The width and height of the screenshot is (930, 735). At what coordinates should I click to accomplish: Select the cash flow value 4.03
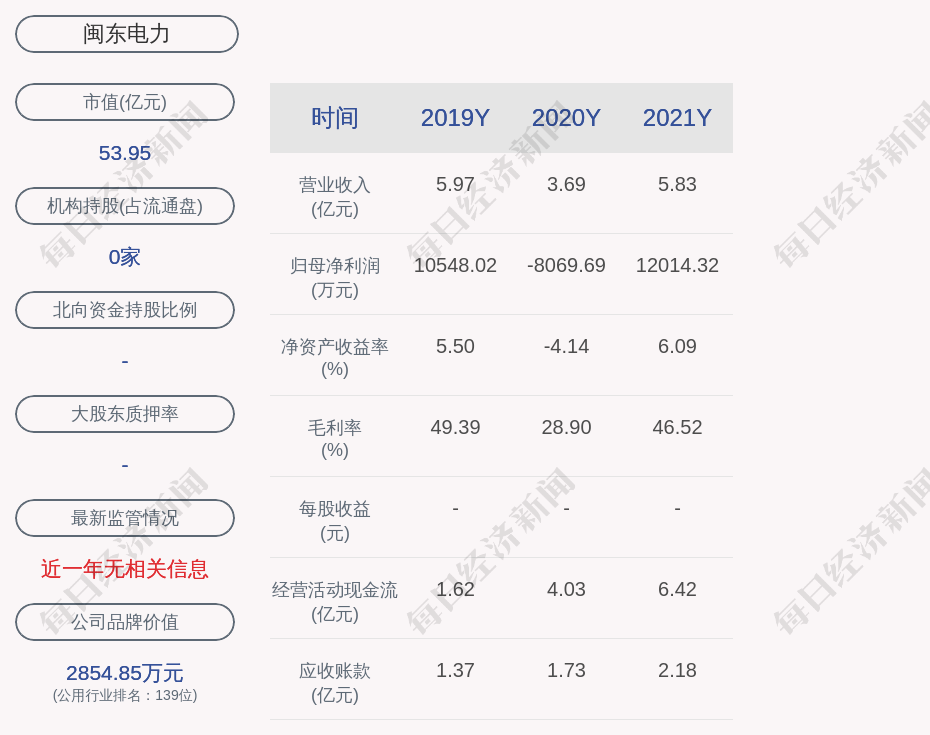pyautogui.click(x=566, y=589)
